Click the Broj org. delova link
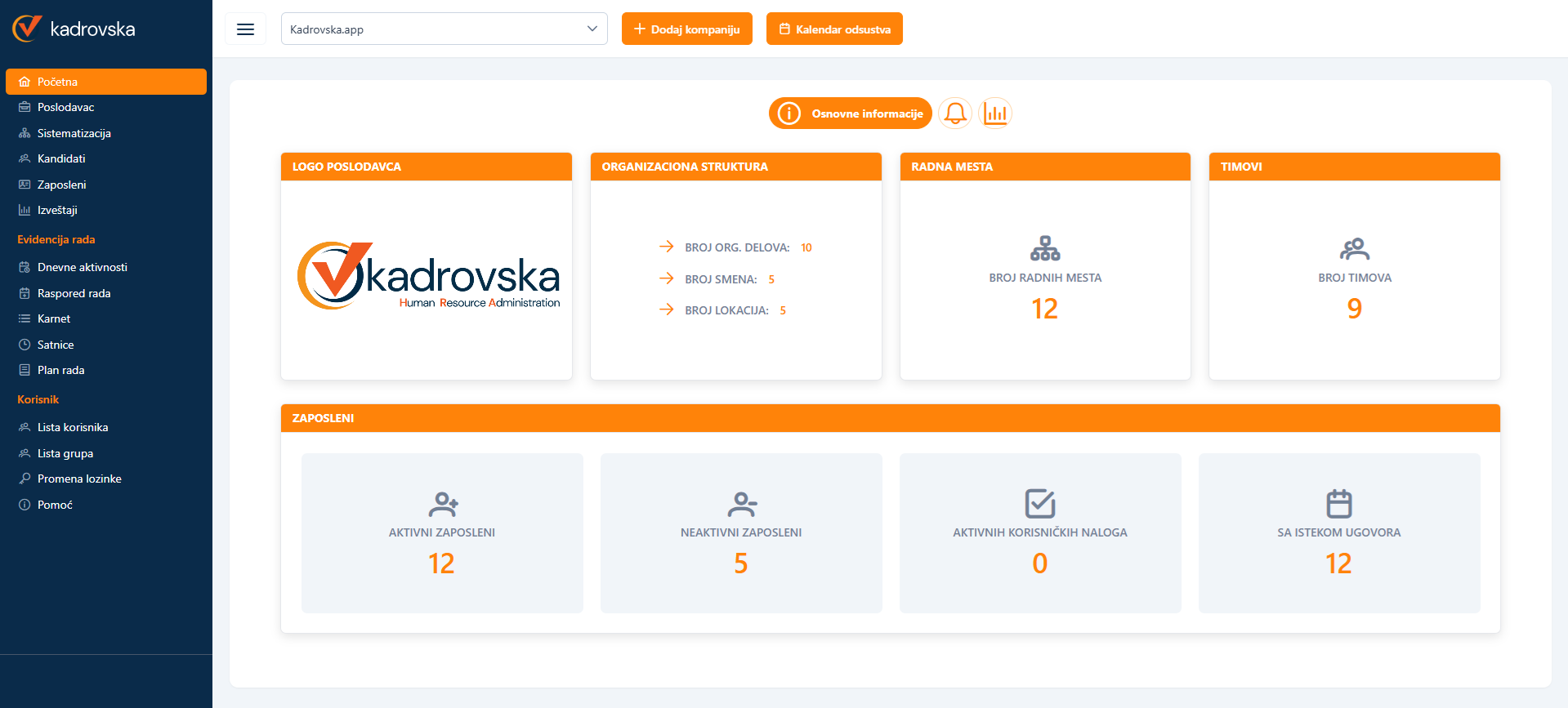1568x708 pixels. pos(736,247)
